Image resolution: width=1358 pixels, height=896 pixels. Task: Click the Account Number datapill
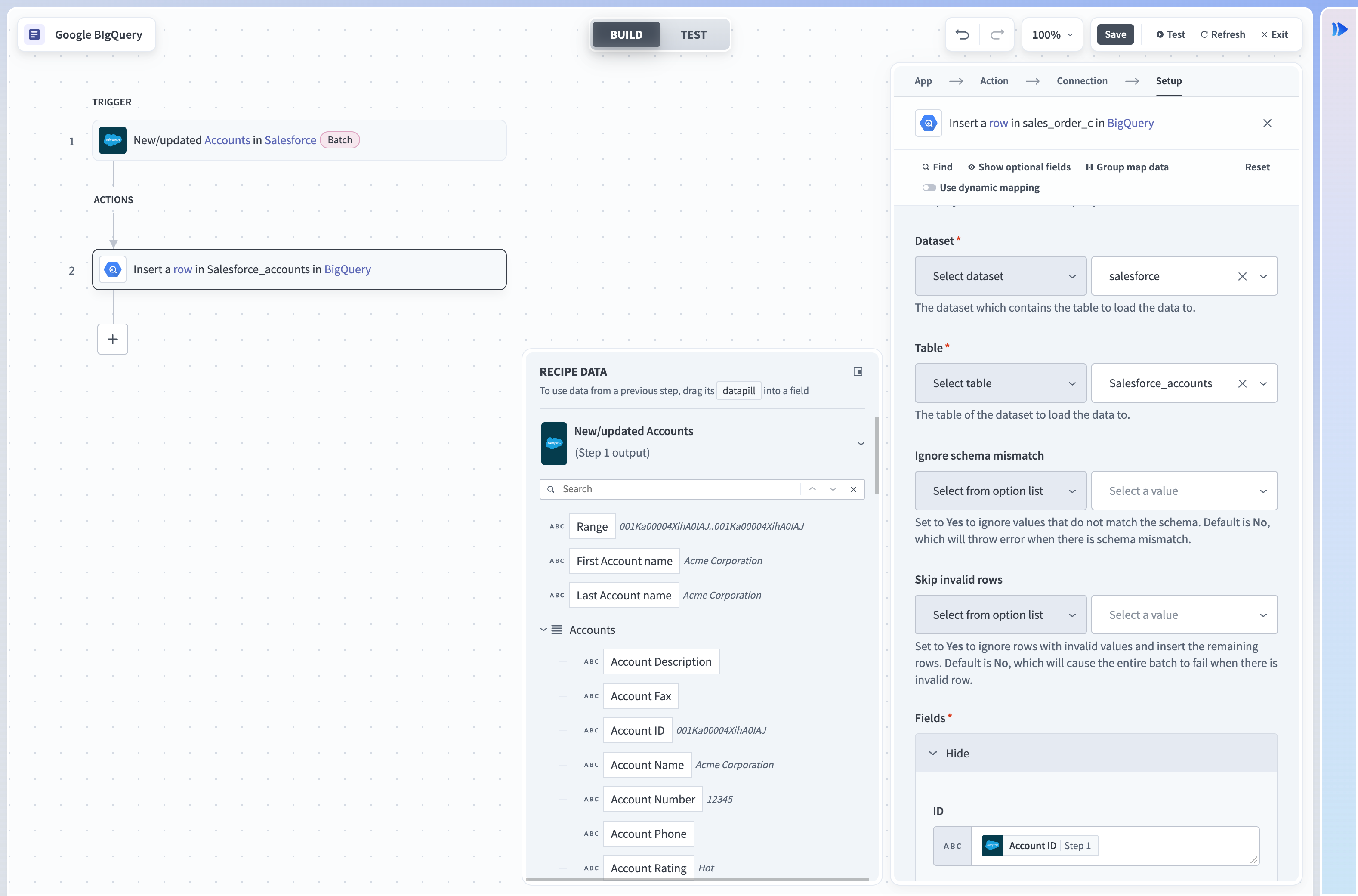point(653,800)
